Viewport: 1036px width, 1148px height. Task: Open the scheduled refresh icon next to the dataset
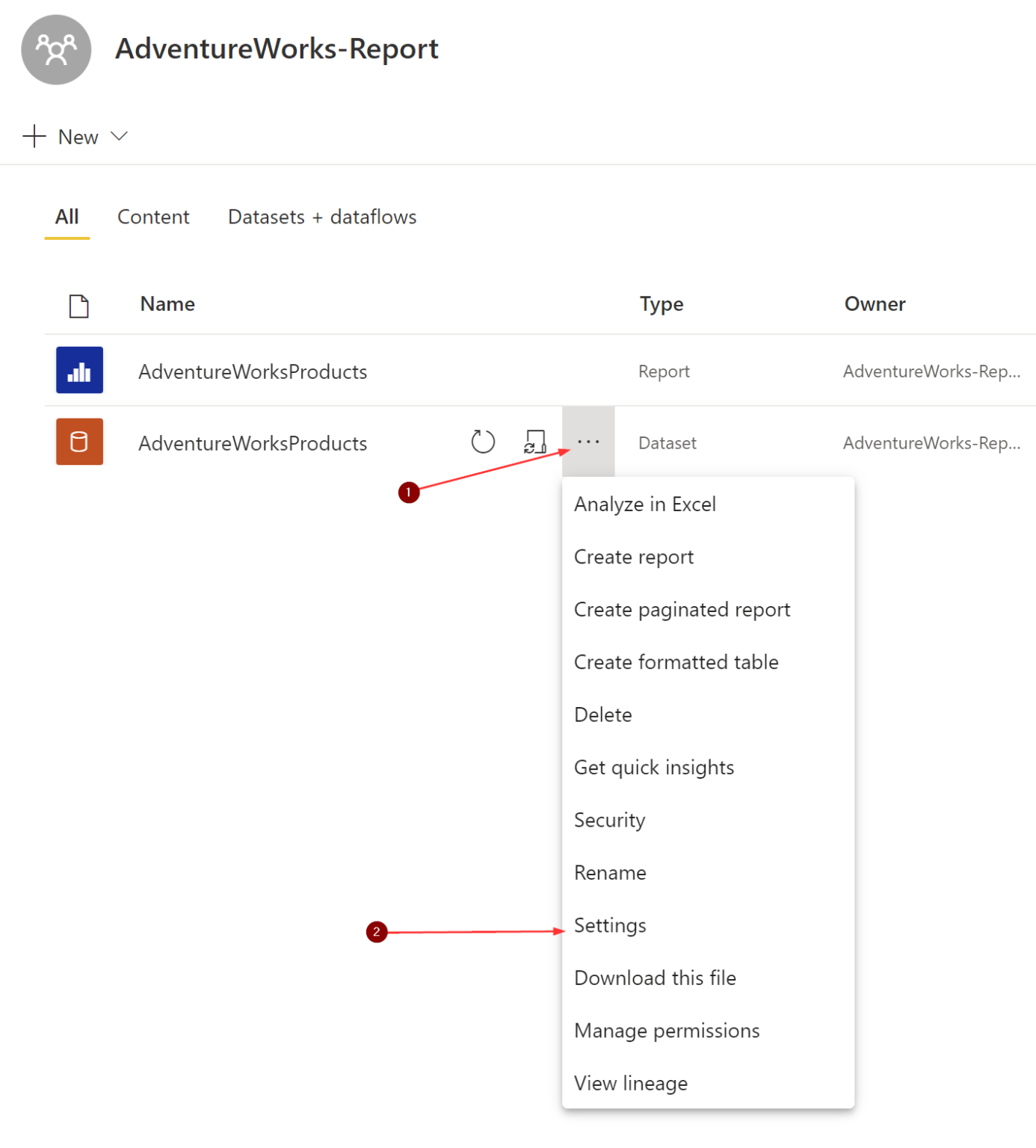535,441
